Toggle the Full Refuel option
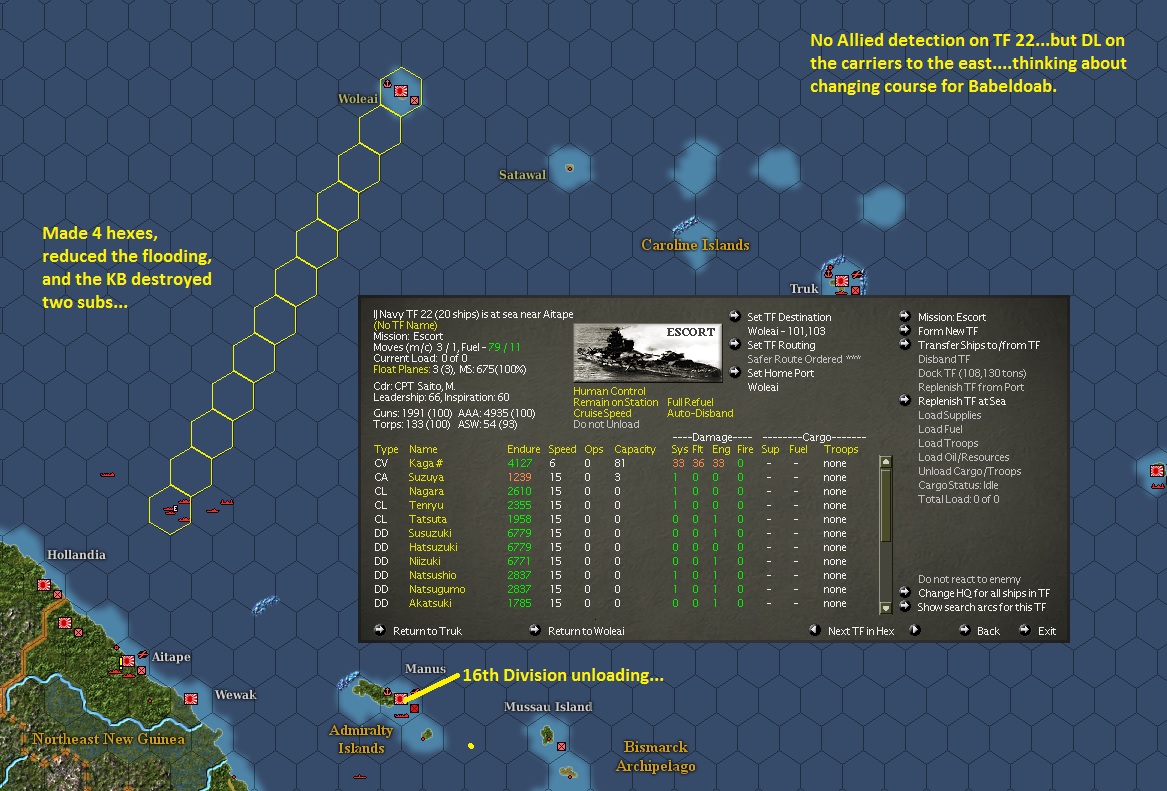Viewport: 1167px width, 791px height. [690, 402]
